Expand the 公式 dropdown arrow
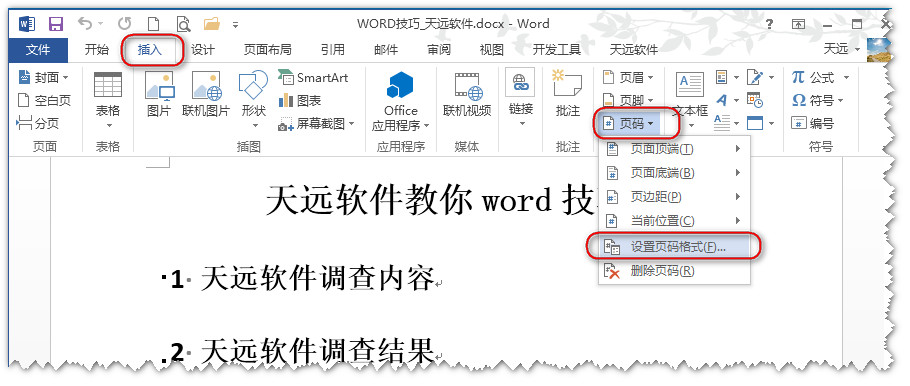The height and width of the screenshot is (386, 910). [846, 77]
